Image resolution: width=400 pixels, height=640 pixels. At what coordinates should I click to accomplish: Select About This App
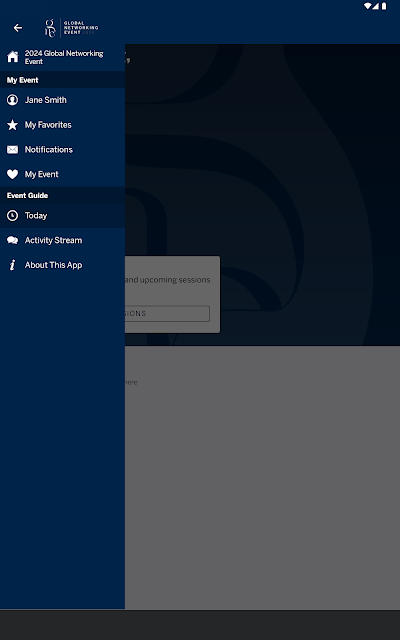point(62,265)
